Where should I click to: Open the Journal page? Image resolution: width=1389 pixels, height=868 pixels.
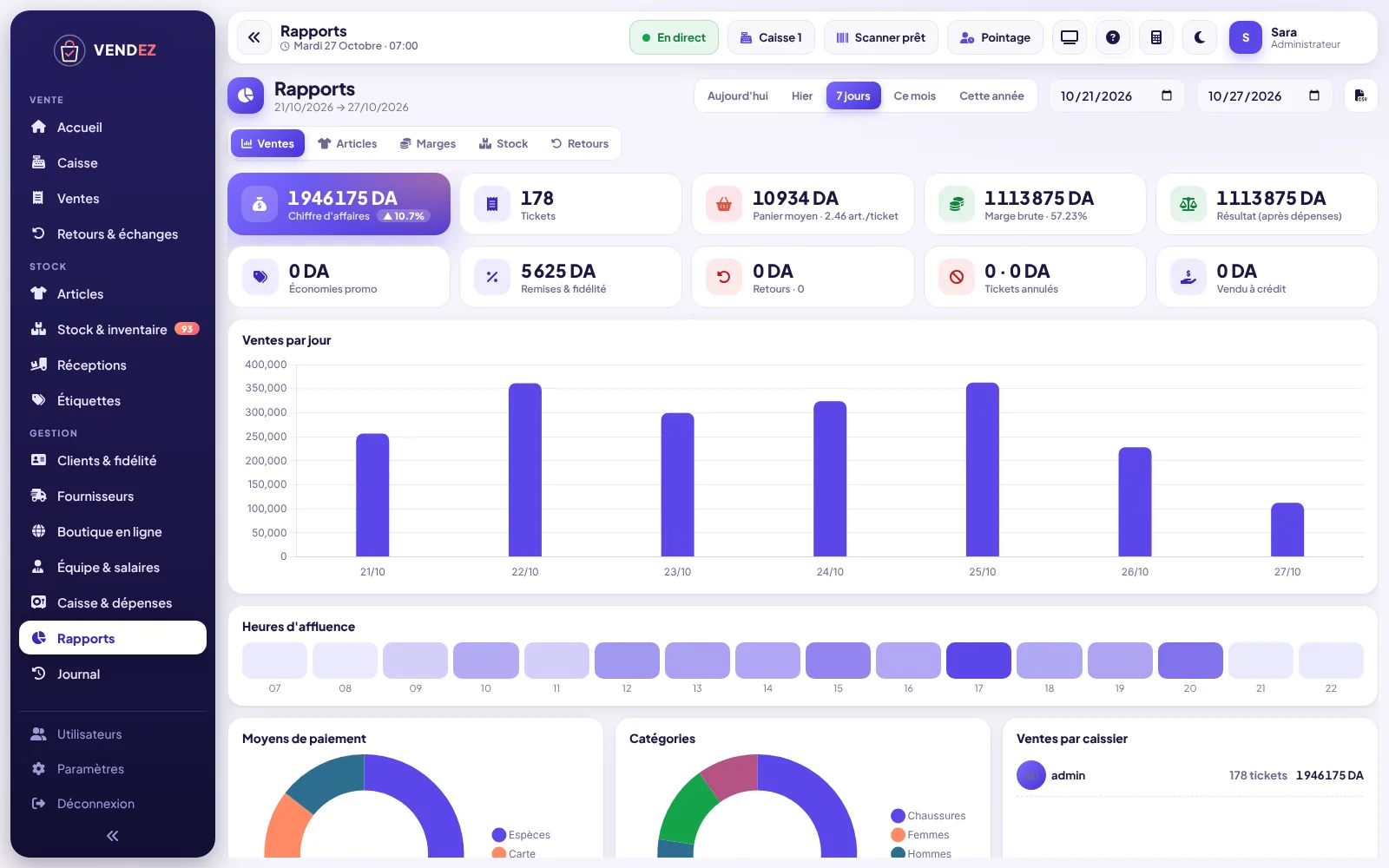click(113, 674)
